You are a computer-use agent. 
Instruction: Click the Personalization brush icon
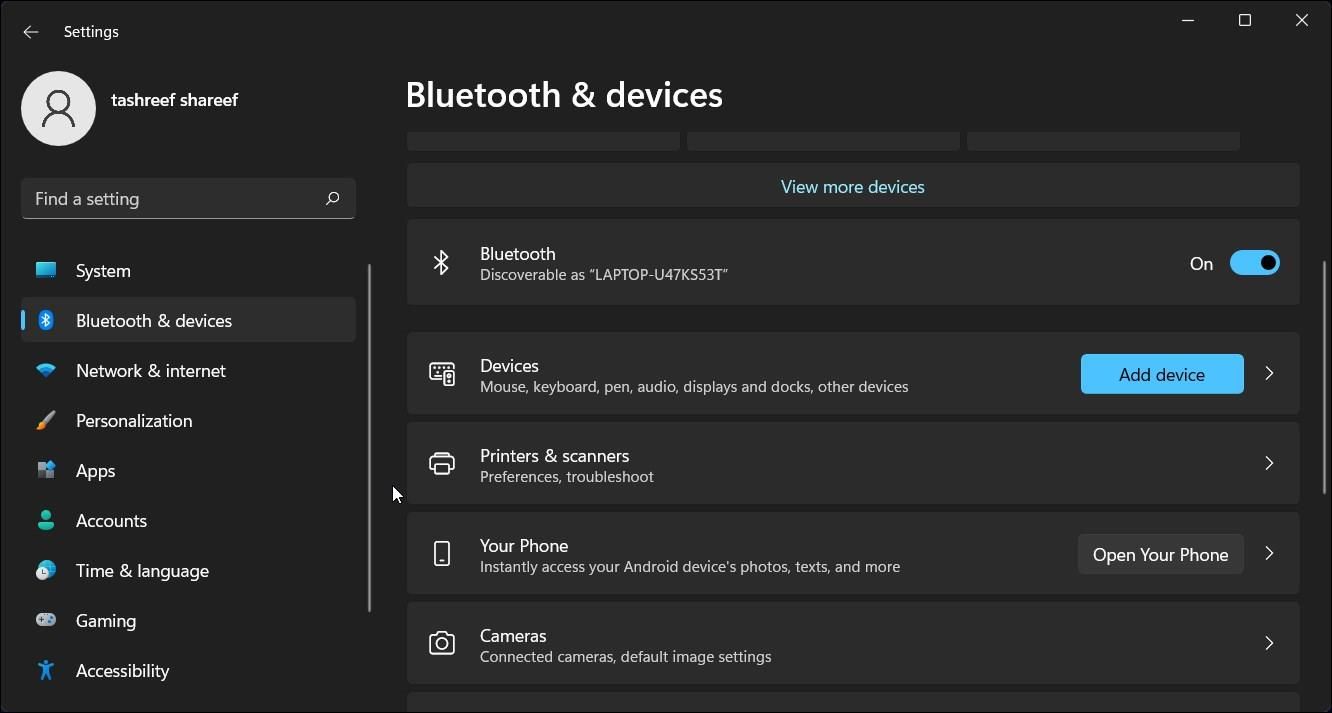46,420
